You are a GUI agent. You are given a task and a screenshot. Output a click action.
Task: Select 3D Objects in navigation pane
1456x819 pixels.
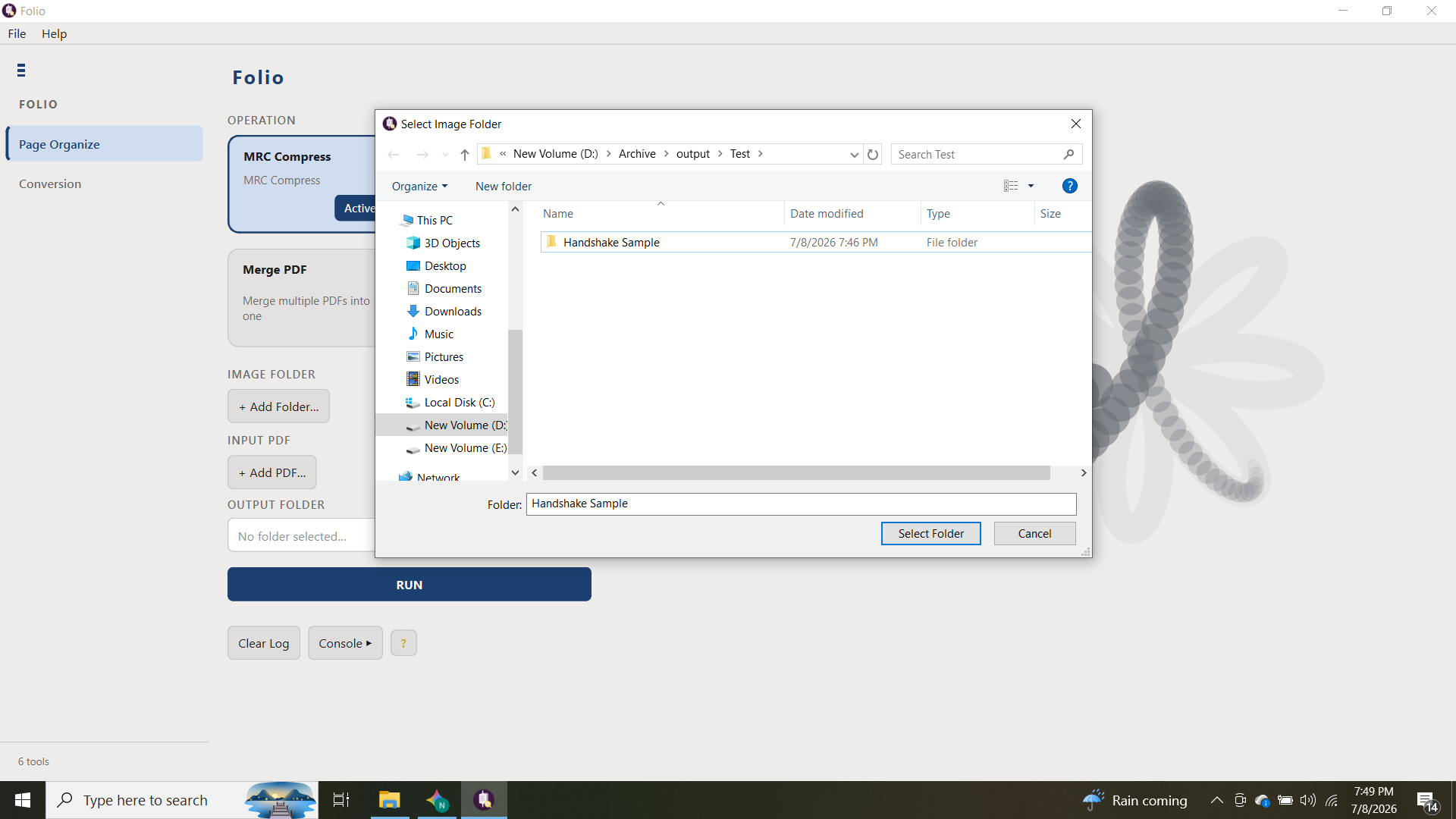[x=452, y=243]
